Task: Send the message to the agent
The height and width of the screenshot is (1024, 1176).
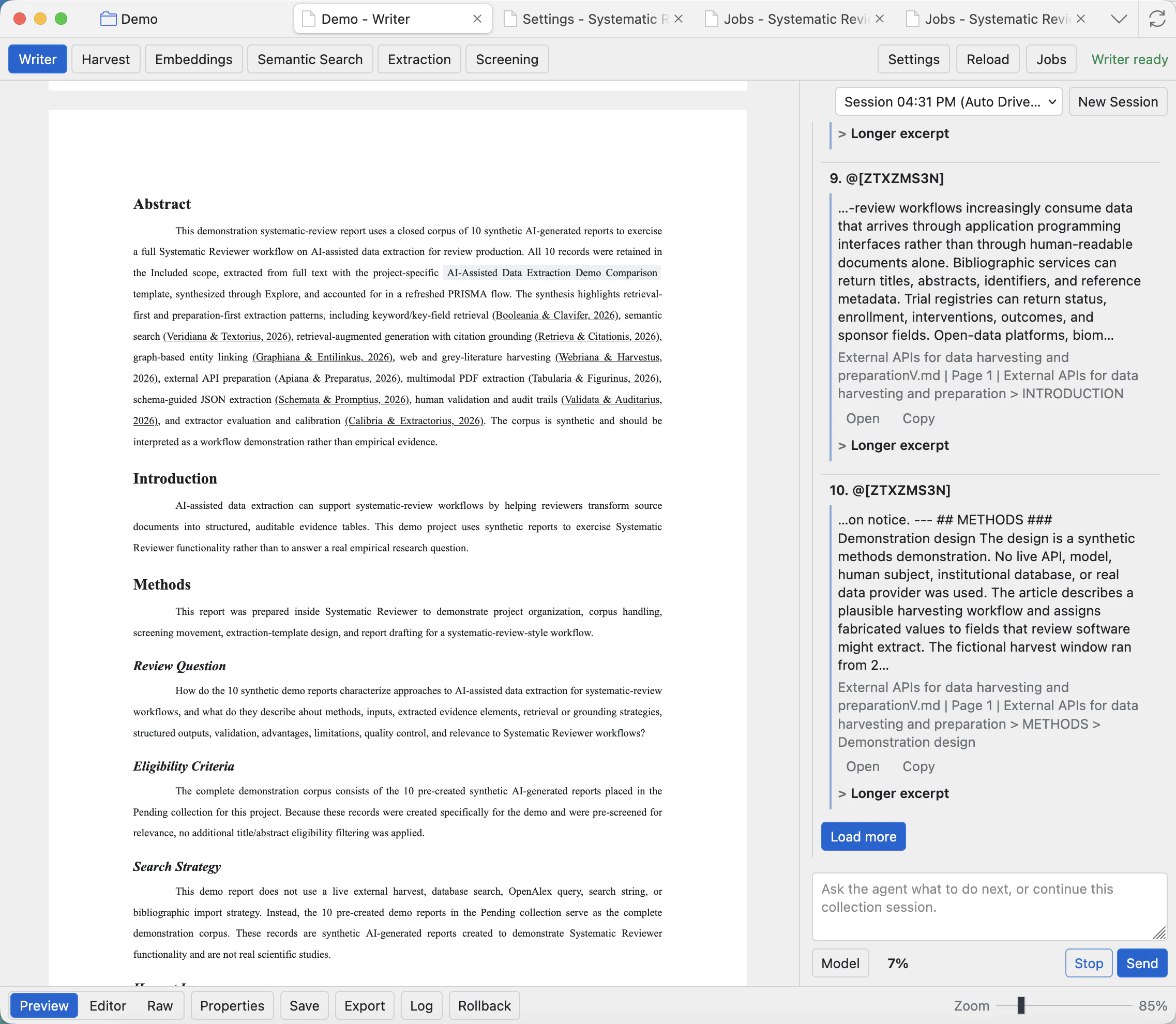Action: tap(1142, 963)
